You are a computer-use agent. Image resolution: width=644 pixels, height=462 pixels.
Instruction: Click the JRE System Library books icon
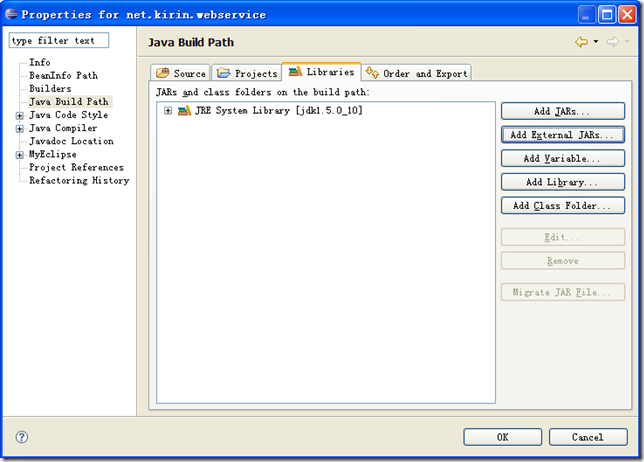(x=184, y=110)
